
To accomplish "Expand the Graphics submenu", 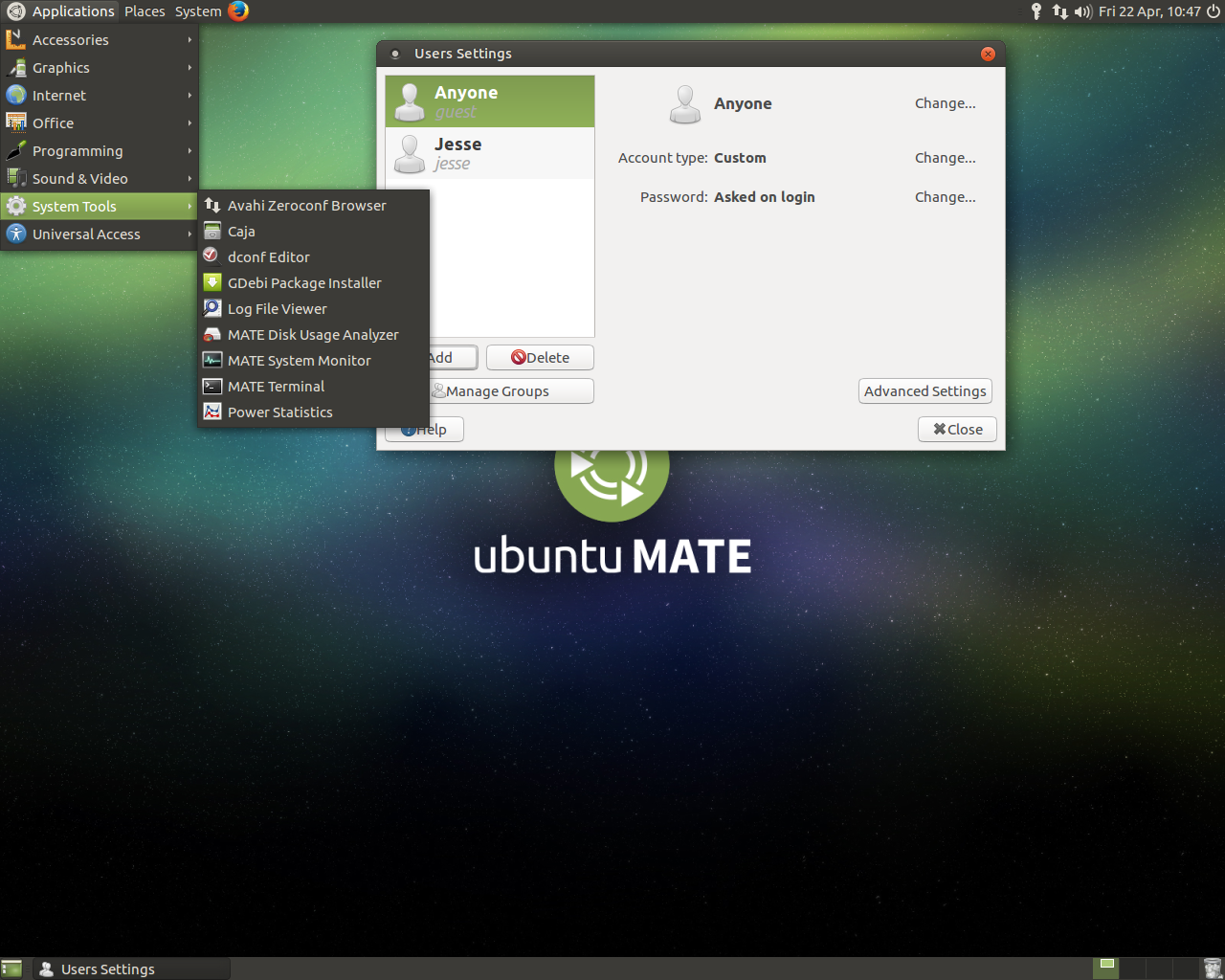I will coord(100,68).
